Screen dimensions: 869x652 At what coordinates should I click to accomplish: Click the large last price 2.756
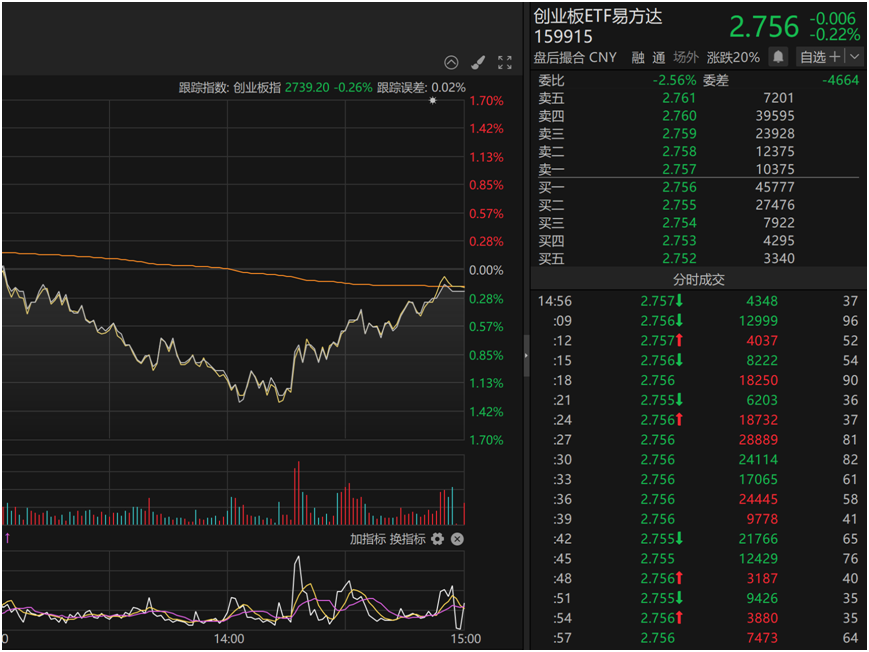[764, 27]
